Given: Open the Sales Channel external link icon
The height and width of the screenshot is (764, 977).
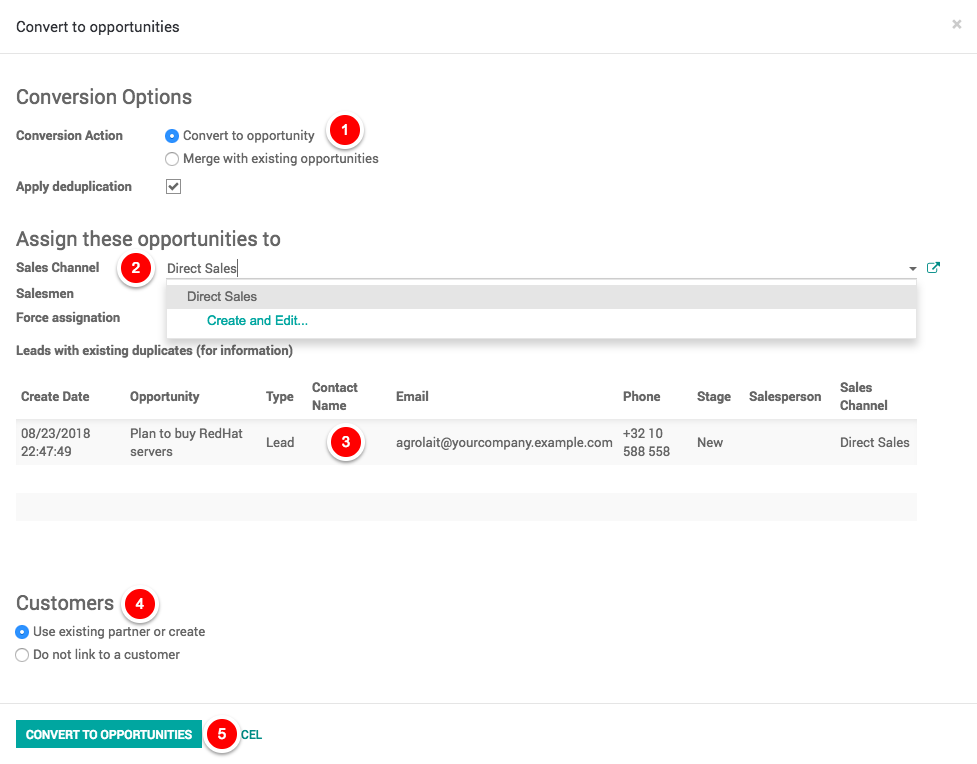Looking at the screenshot, I should click(x=933, y=268).
